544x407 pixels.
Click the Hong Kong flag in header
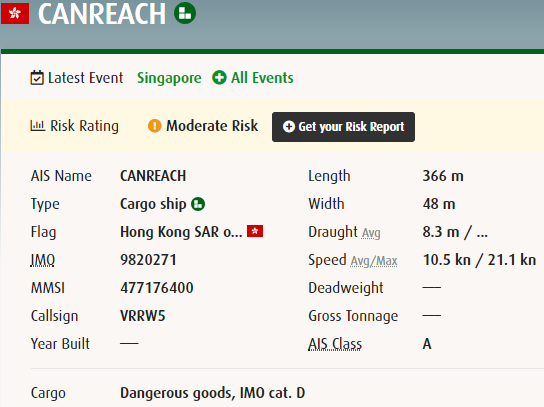pyautogui.click(x=15, y=14)
